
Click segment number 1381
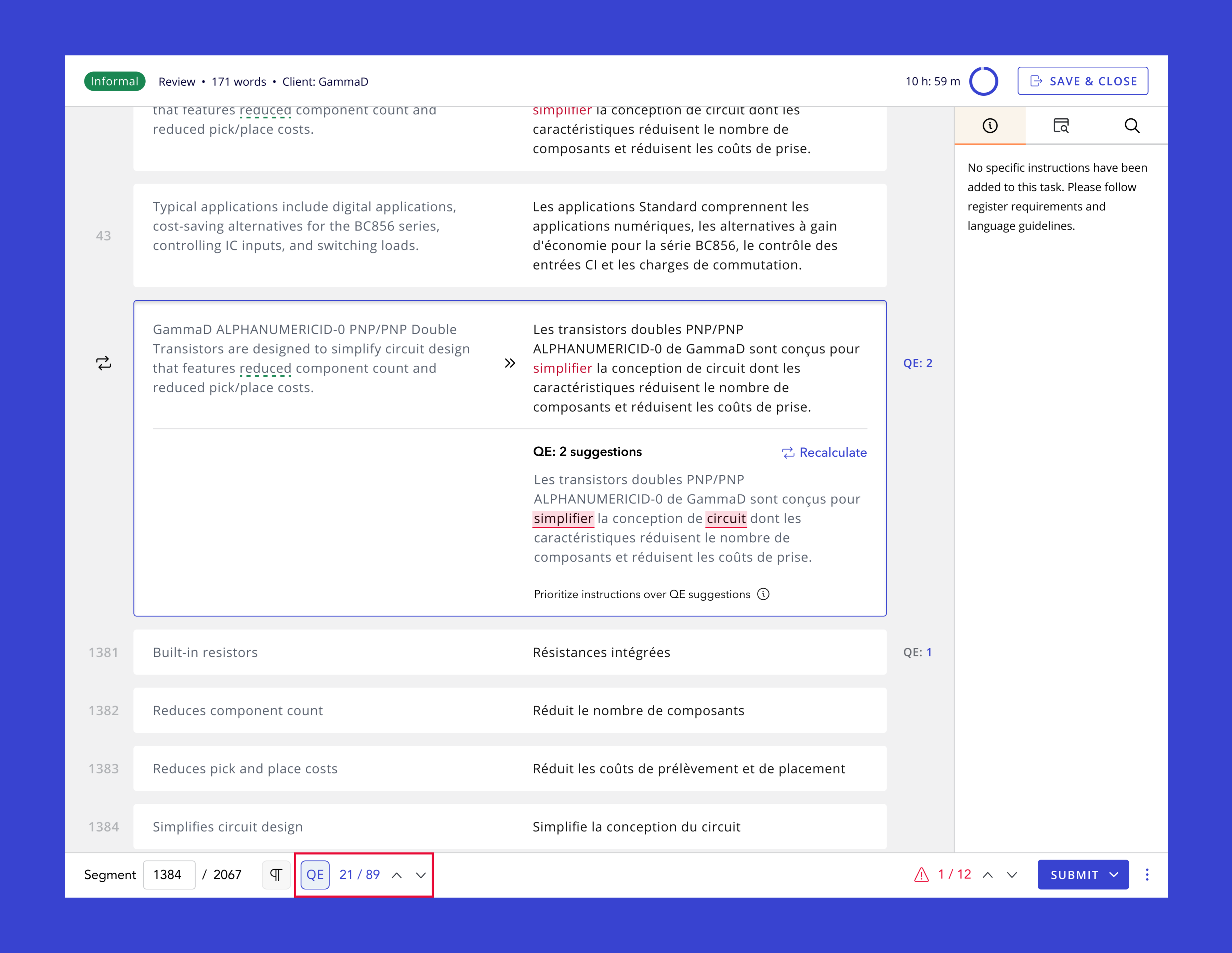pyautogui.click(x=103, y=652)
